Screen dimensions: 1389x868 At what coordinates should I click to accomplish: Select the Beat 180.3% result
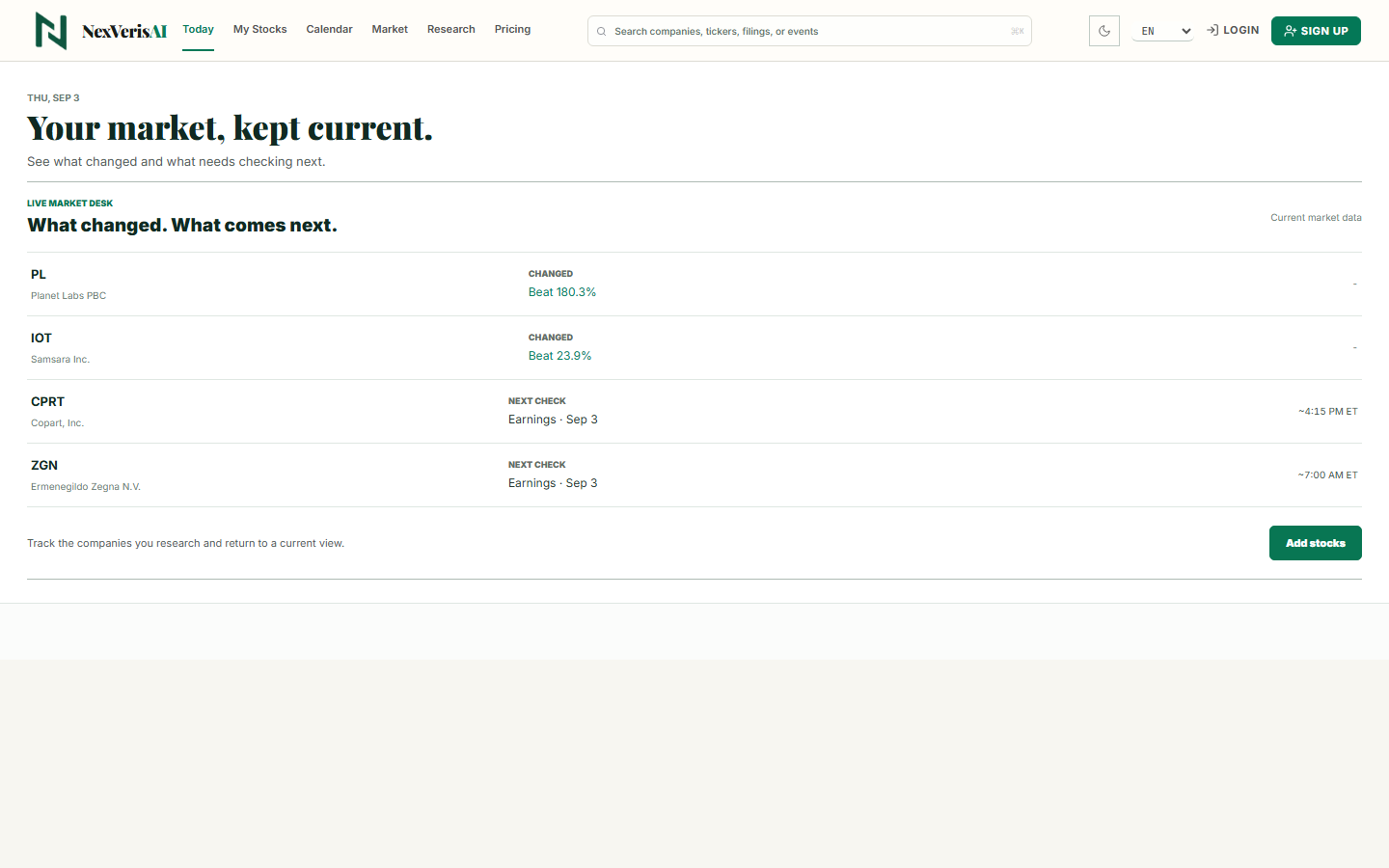click(562, 292)
